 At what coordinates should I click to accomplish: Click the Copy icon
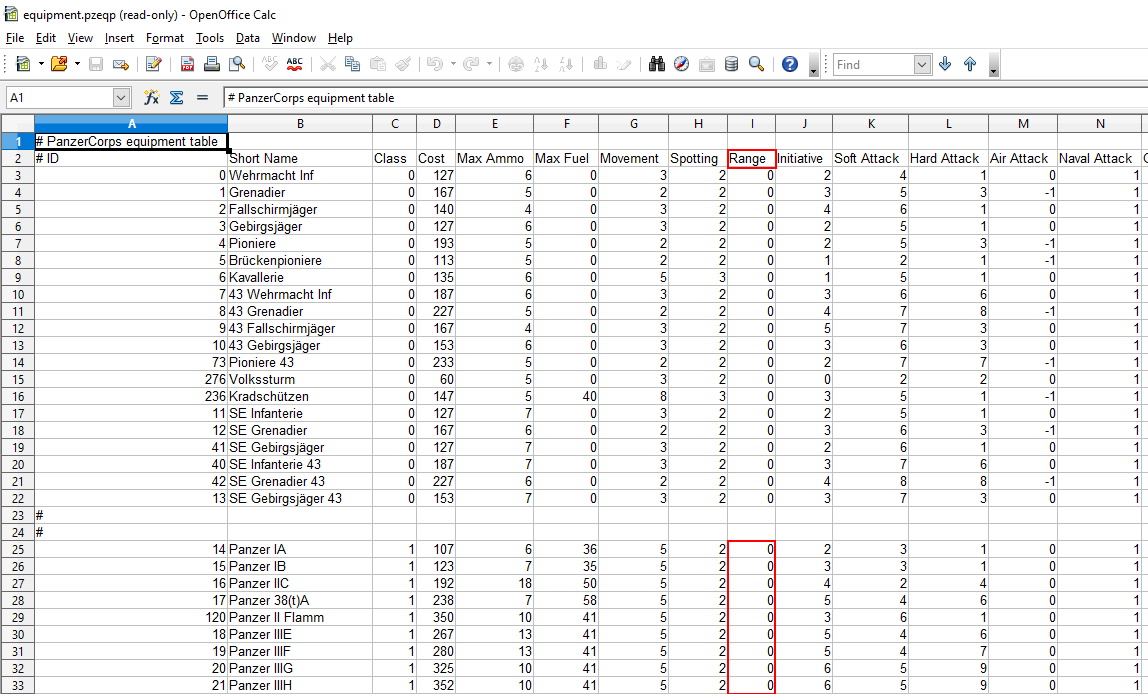click(x=352, y=64)
